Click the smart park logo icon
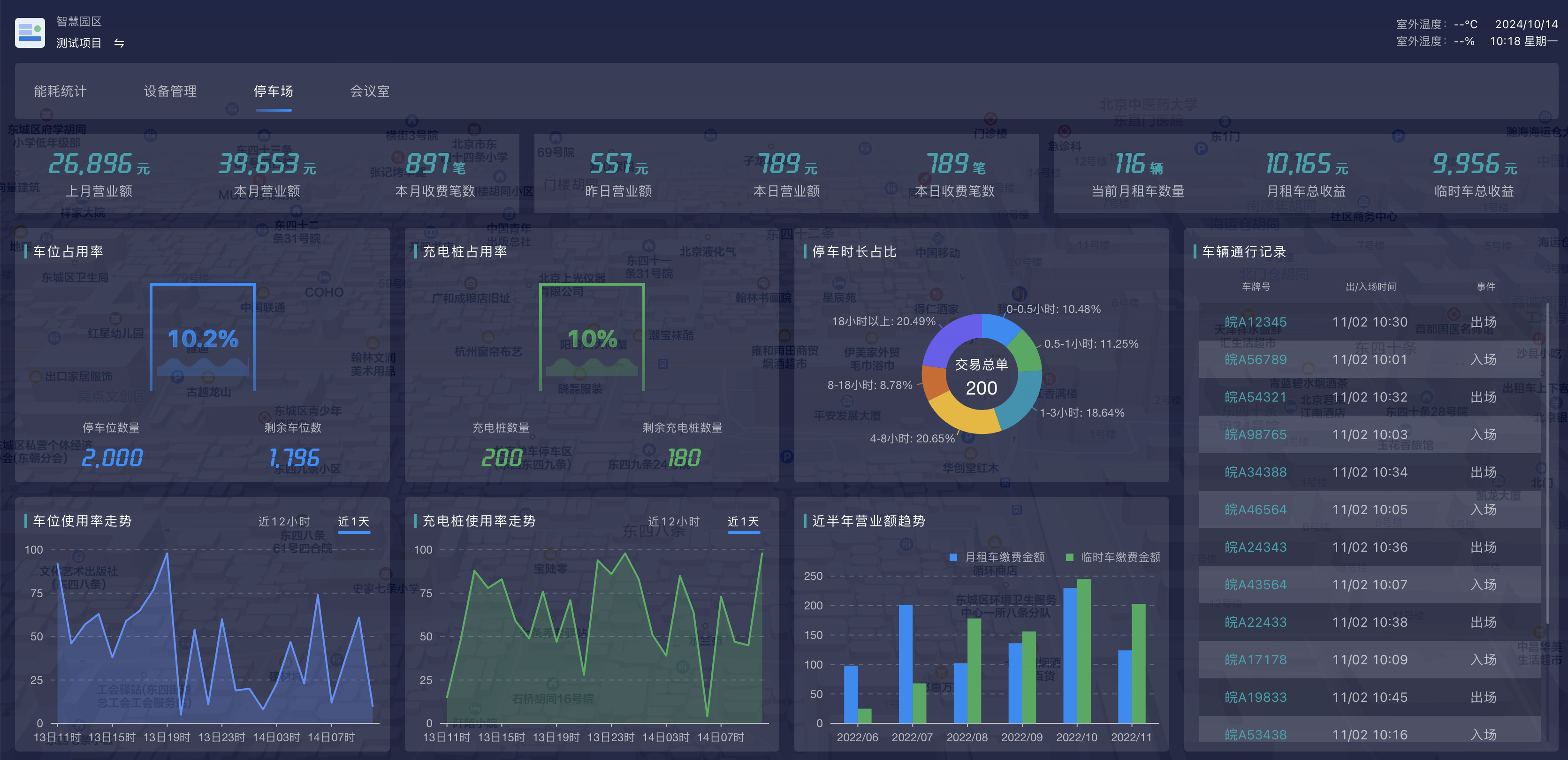This screenshot has height=760, width=1568. 30,32
